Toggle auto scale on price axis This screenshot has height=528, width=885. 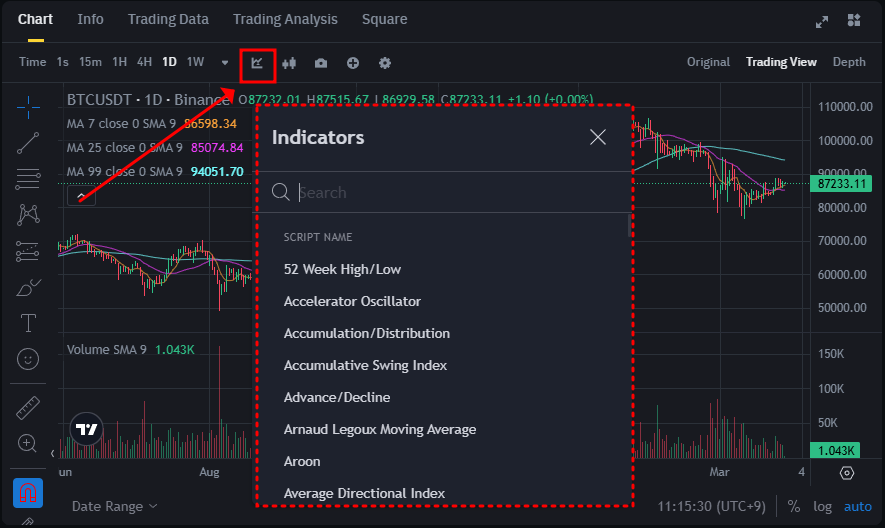click(x=858, y=506)
